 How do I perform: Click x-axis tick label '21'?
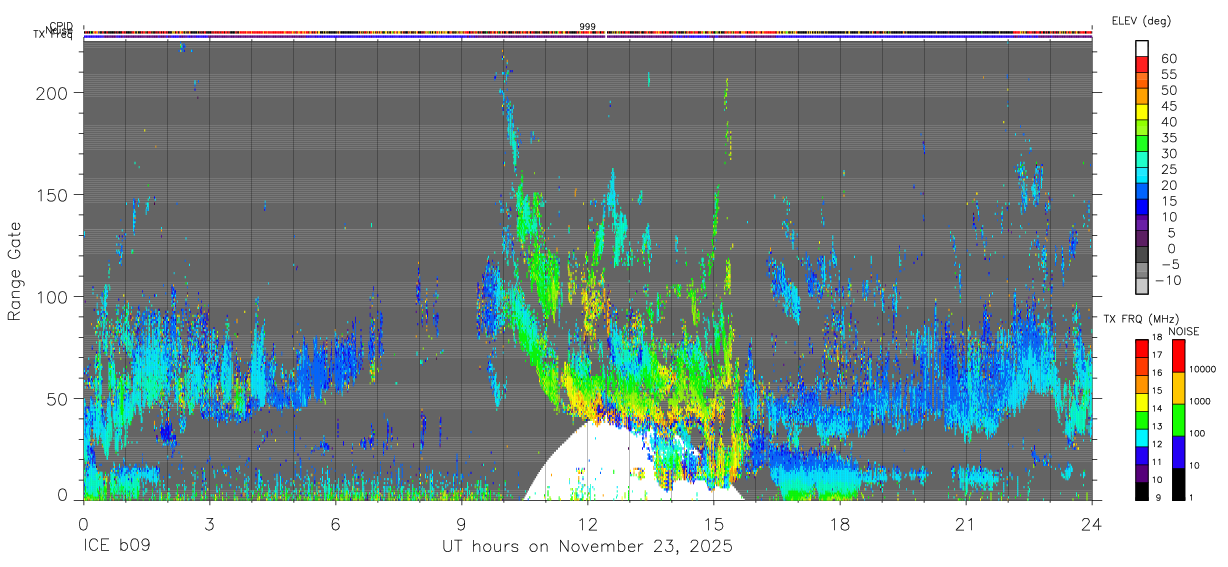click(x=966, y=524)
